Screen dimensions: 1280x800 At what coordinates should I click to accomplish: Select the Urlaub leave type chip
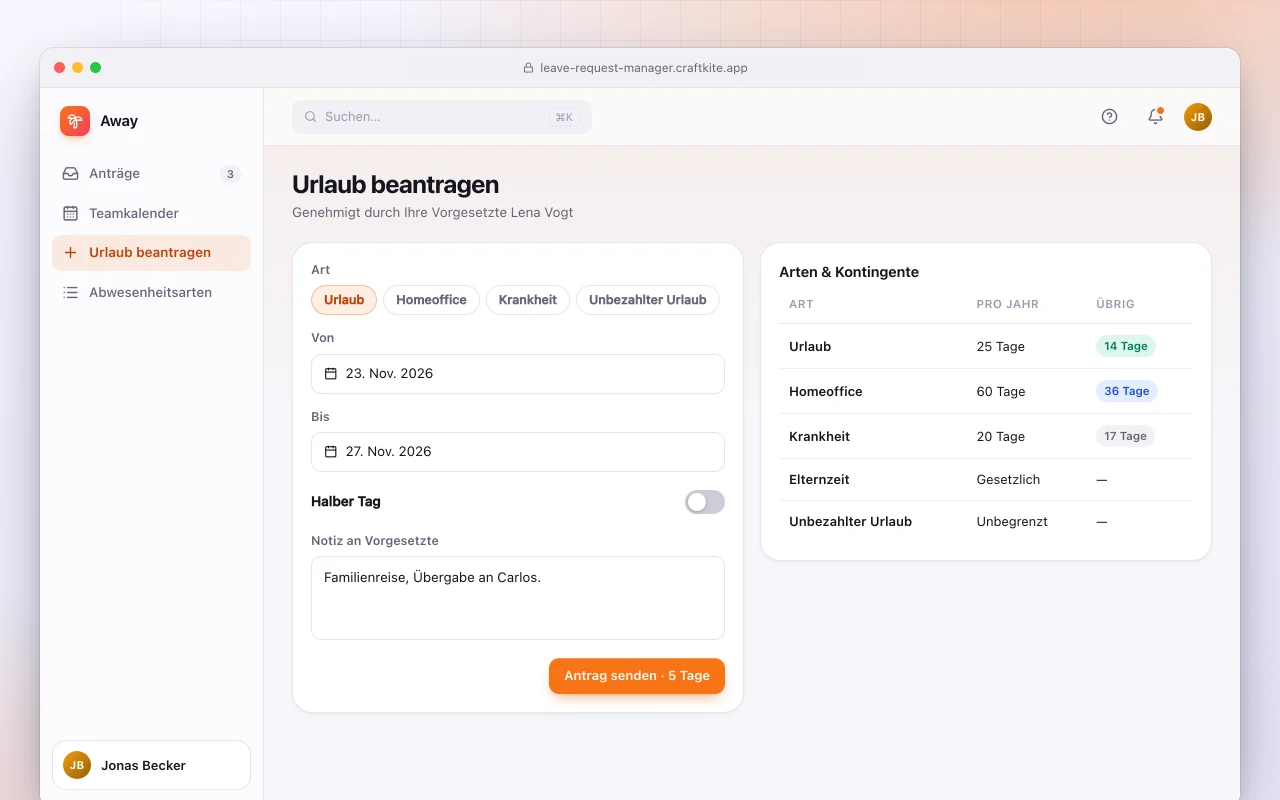pyautogui.click(x=344, y=300)
